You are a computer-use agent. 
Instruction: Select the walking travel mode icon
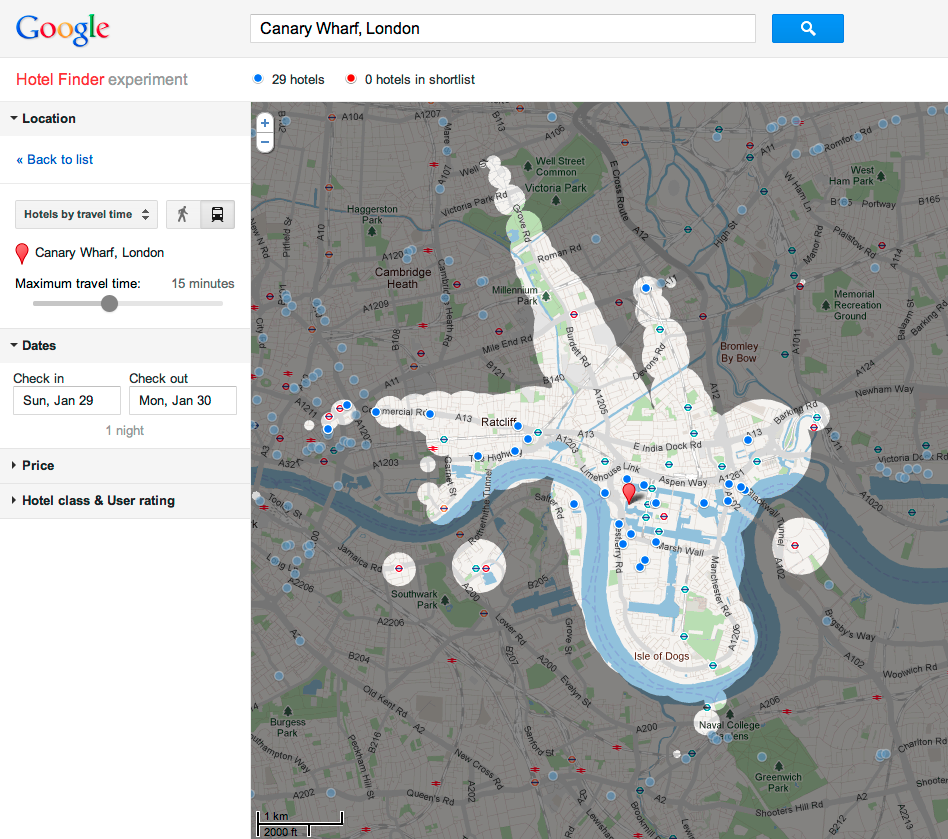click(183, 214)
